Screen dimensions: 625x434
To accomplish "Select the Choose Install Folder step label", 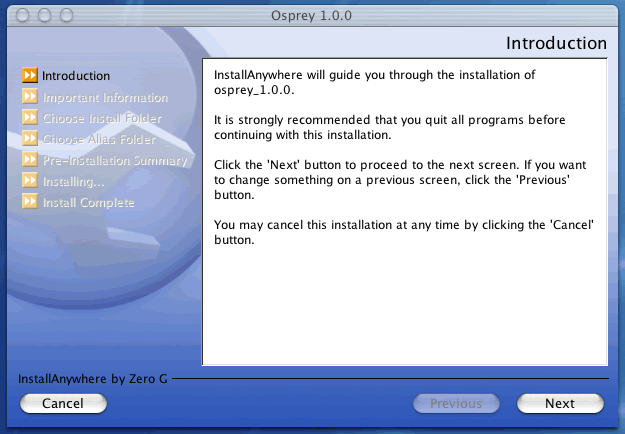I will click(x=102, y=119).
